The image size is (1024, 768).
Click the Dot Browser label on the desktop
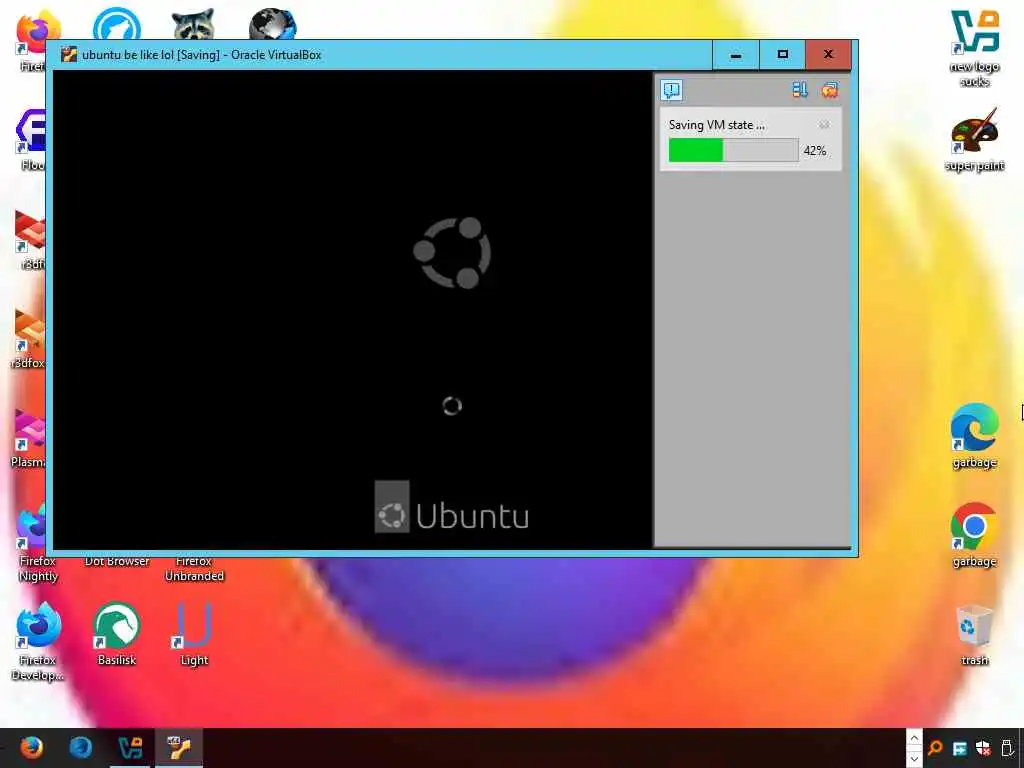pos(117,561)
